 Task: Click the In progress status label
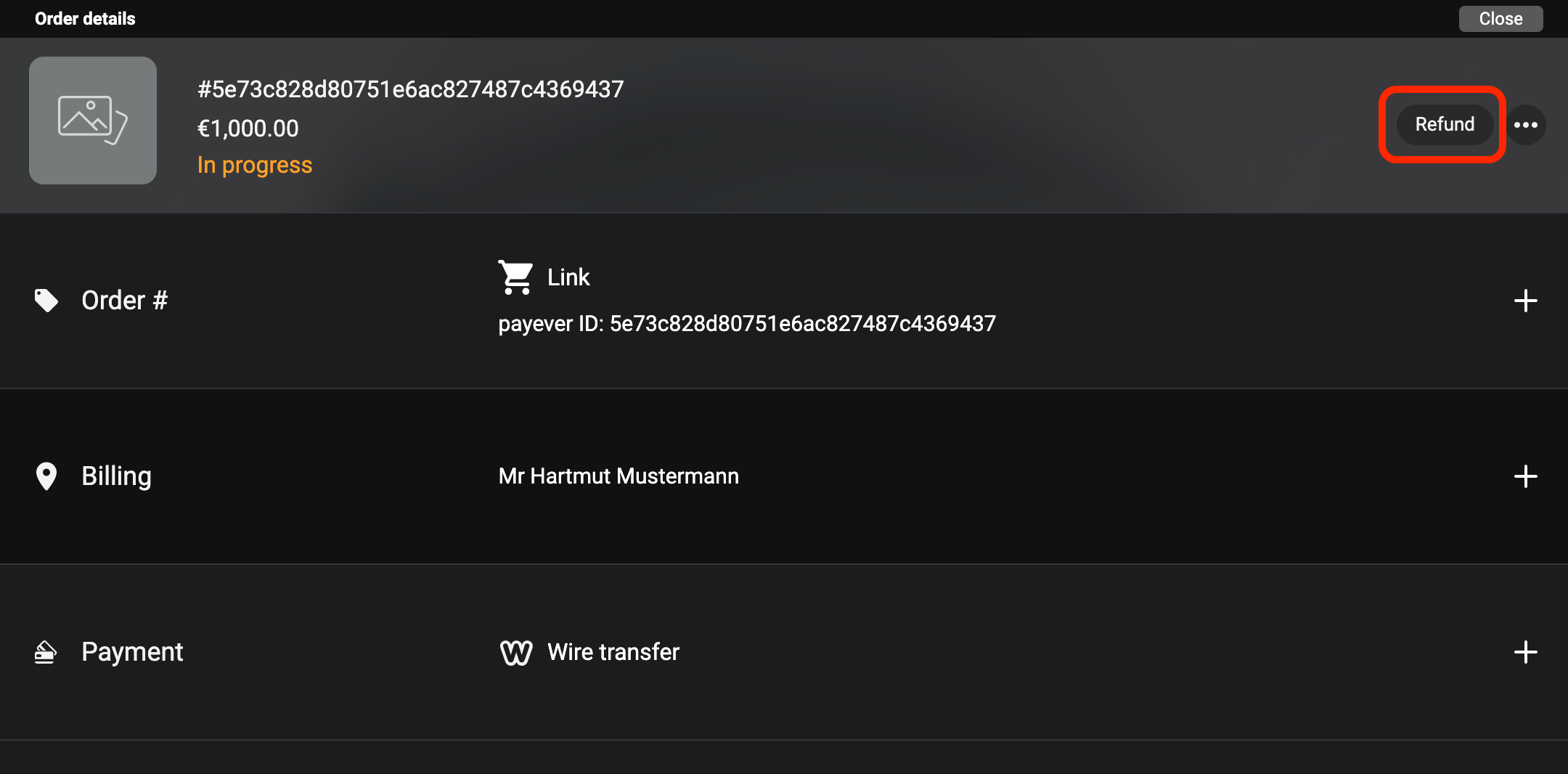pos(255,166)
